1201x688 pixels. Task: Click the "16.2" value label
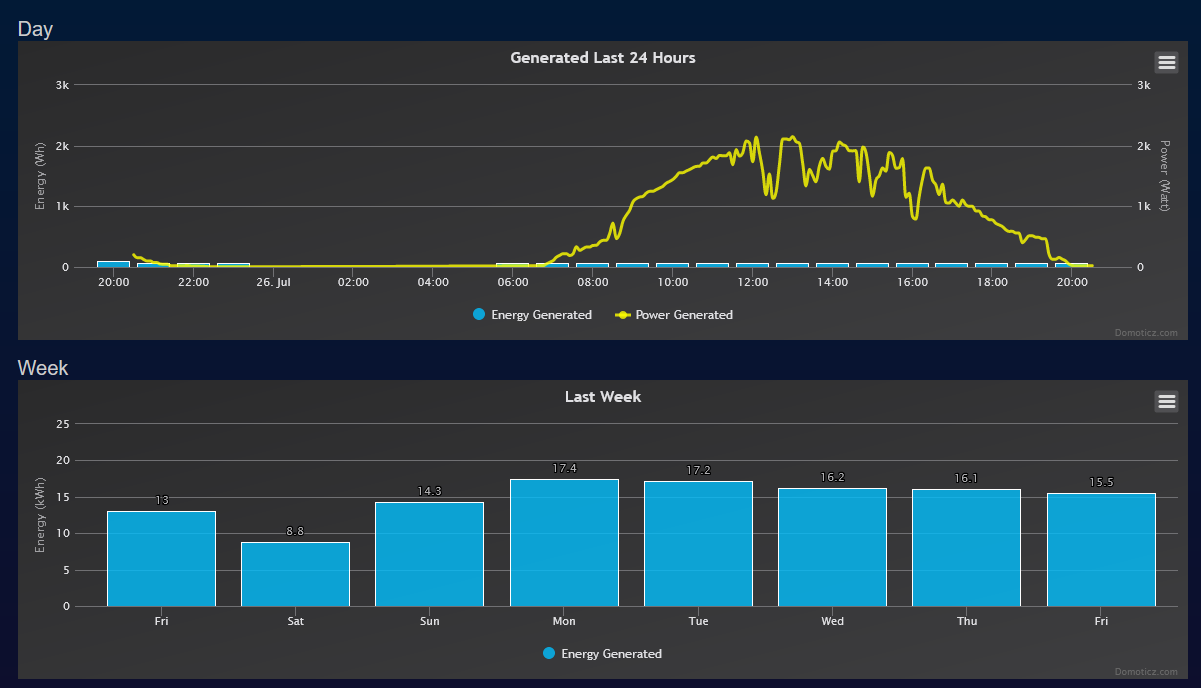point(832,477)
